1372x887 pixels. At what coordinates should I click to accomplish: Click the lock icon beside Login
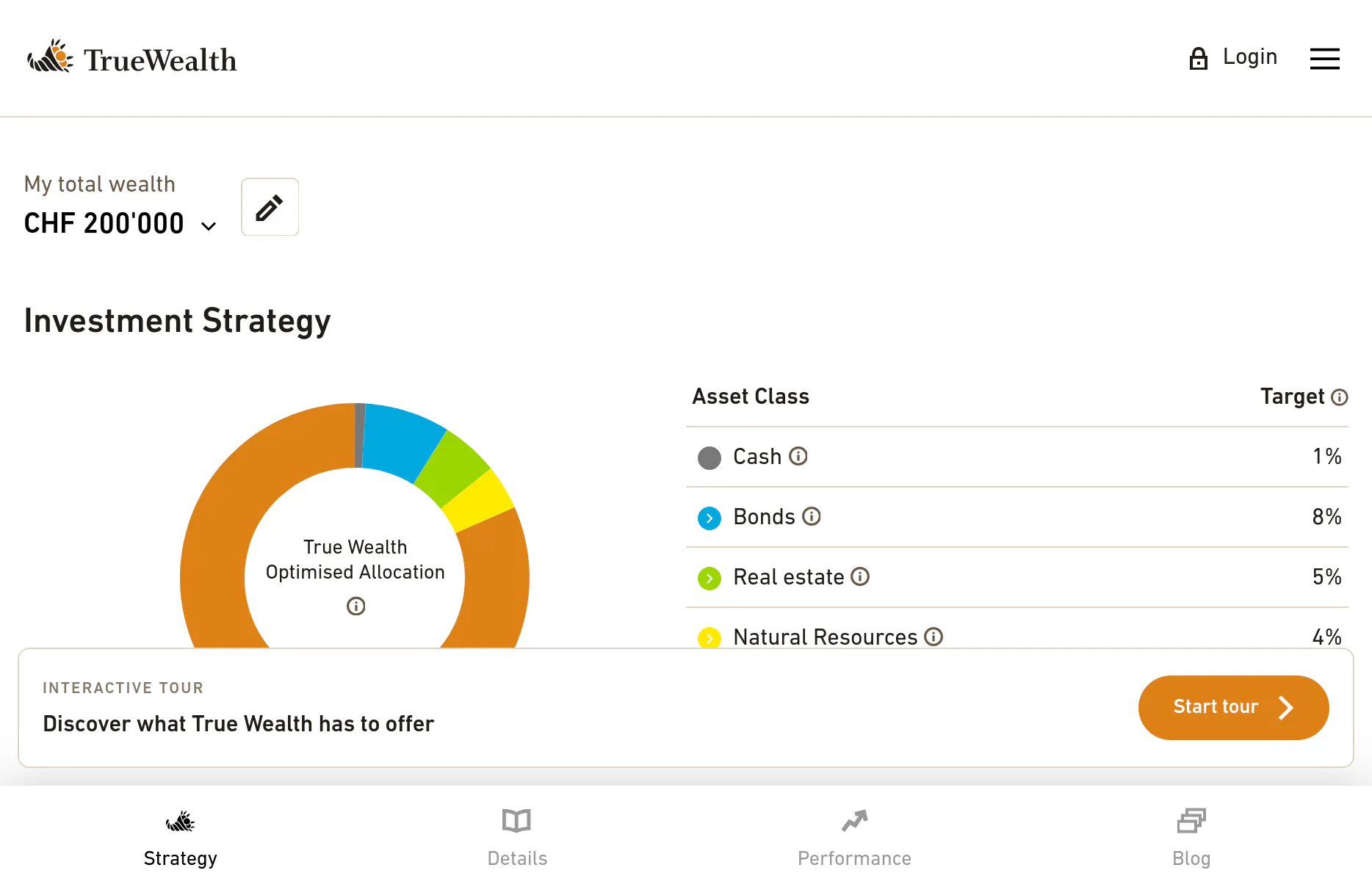coord(1198,58)
